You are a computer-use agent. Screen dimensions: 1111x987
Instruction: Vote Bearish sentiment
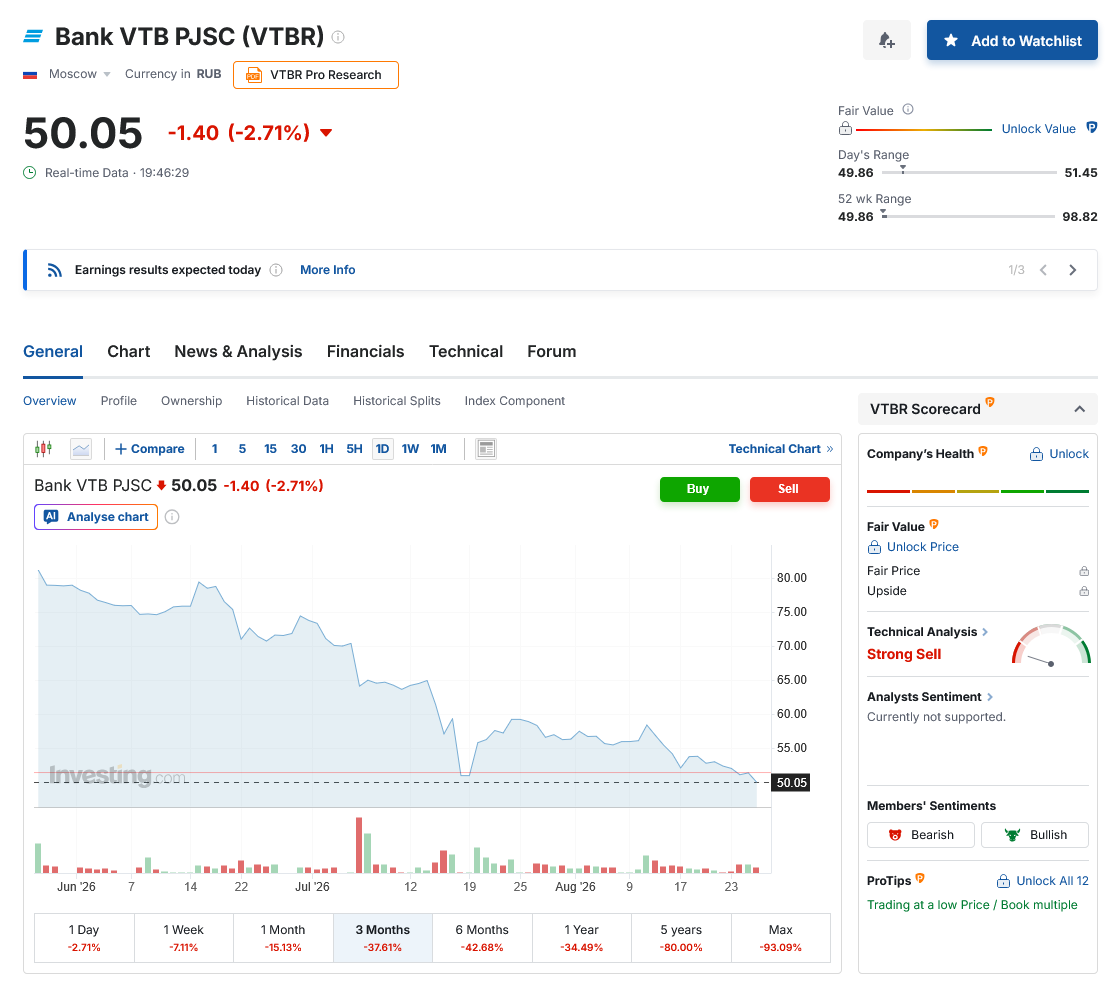920,835
